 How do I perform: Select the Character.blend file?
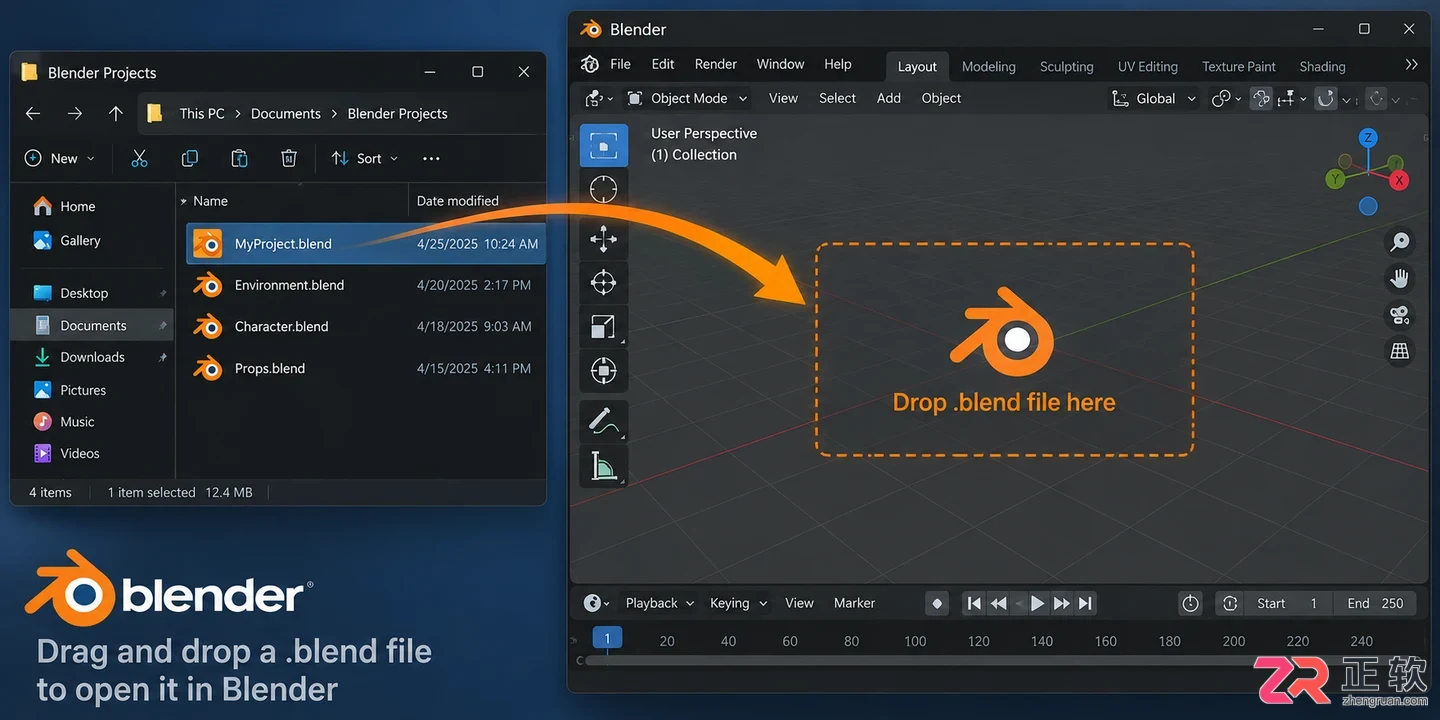click(x=366, y=326)
